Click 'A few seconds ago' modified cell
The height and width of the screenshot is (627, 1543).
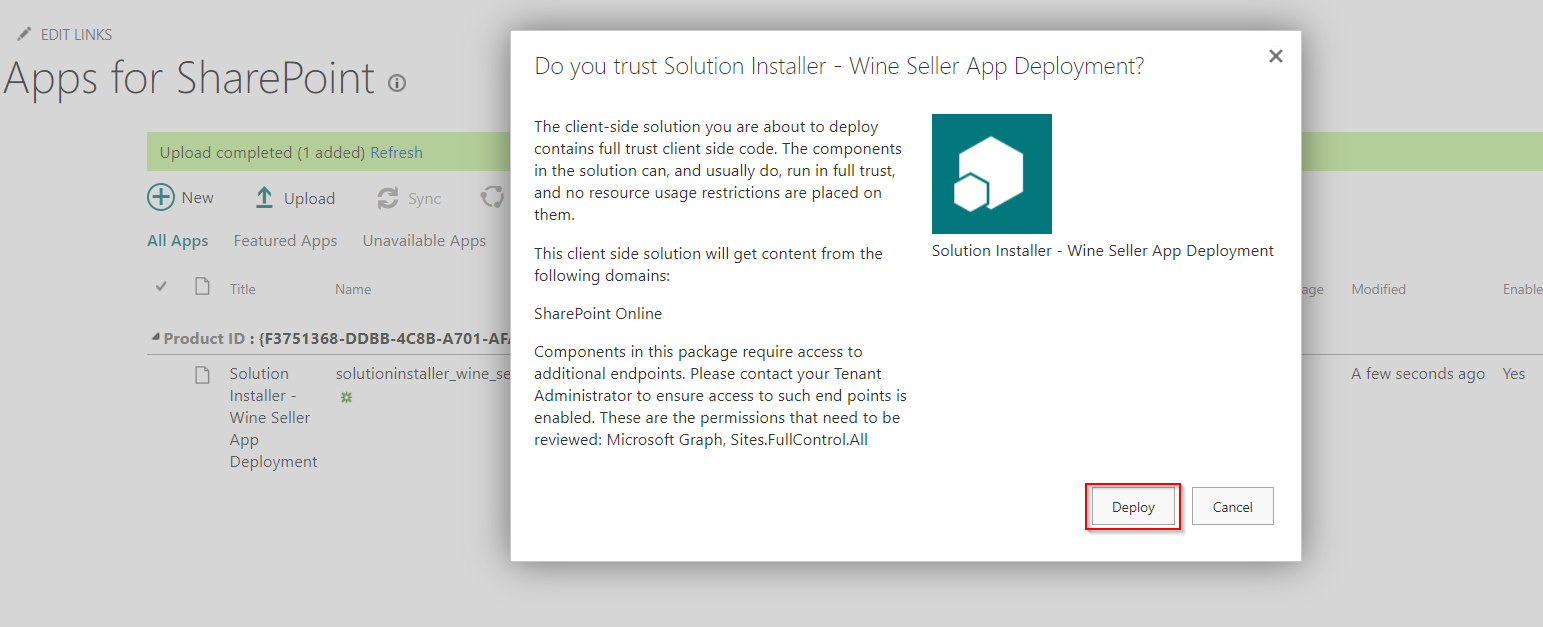1417,374
